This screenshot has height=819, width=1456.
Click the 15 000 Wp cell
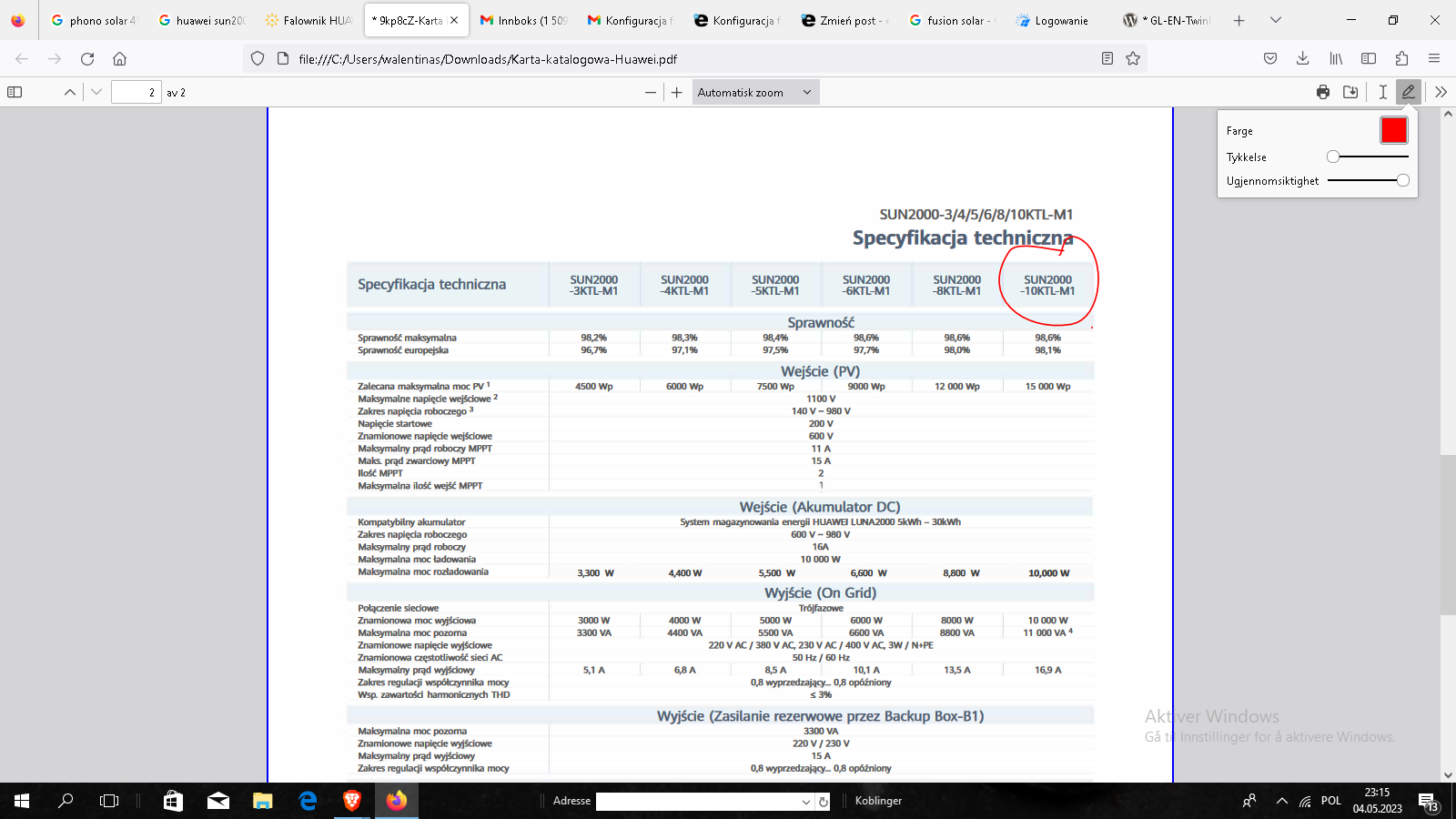(x=1047, y=387)
